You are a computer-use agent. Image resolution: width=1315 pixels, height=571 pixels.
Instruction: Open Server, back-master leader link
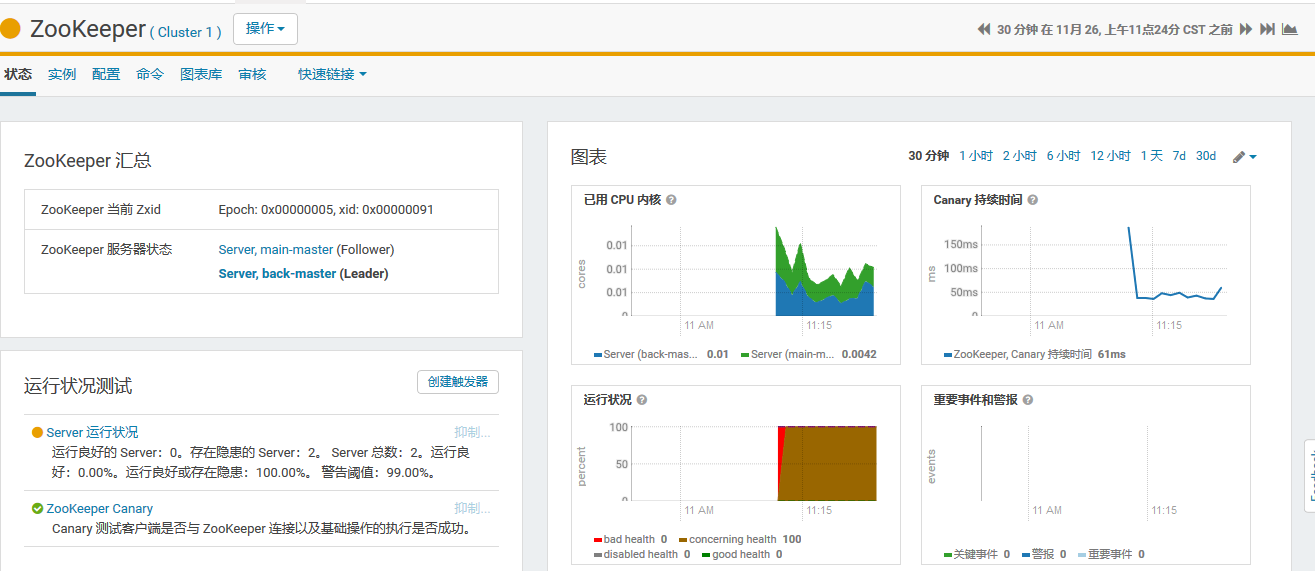click(277, 274)
